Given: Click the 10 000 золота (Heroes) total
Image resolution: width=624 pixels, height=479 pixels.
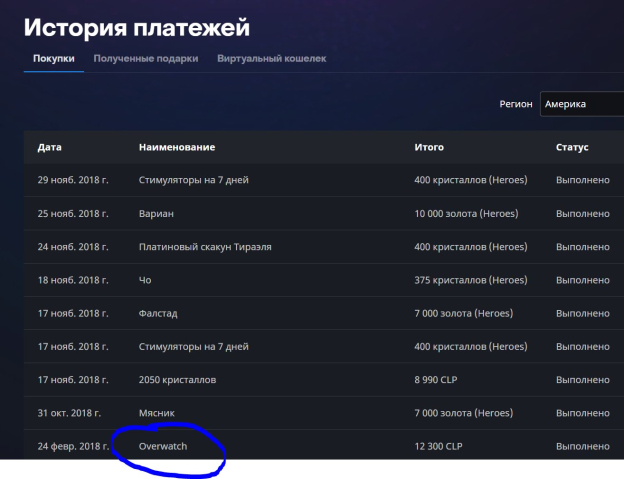Looking at the screenshot, I should click(466, 214).
